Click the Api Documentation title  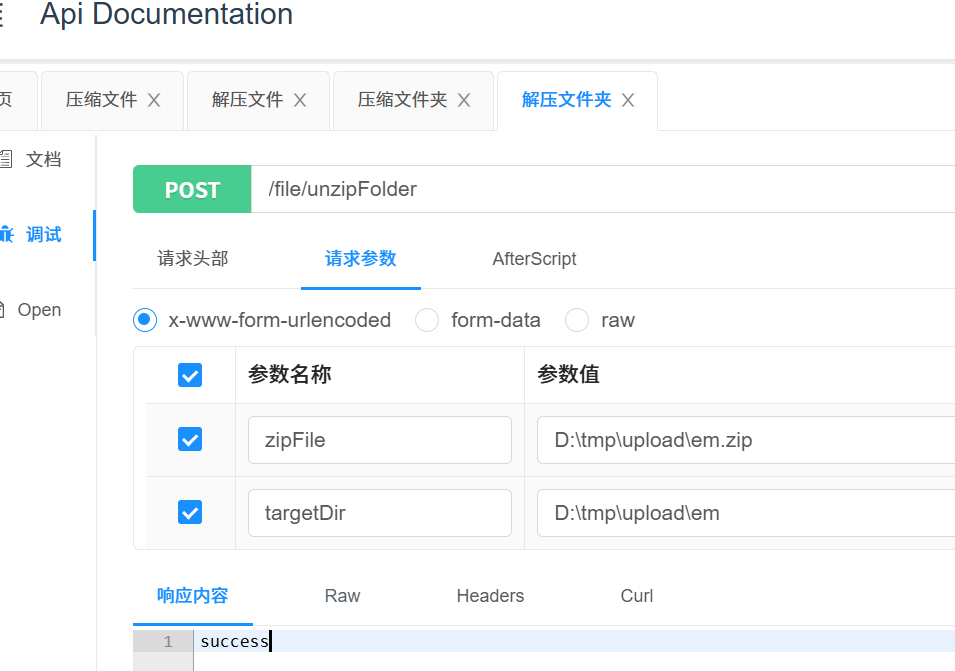[166, 14]
